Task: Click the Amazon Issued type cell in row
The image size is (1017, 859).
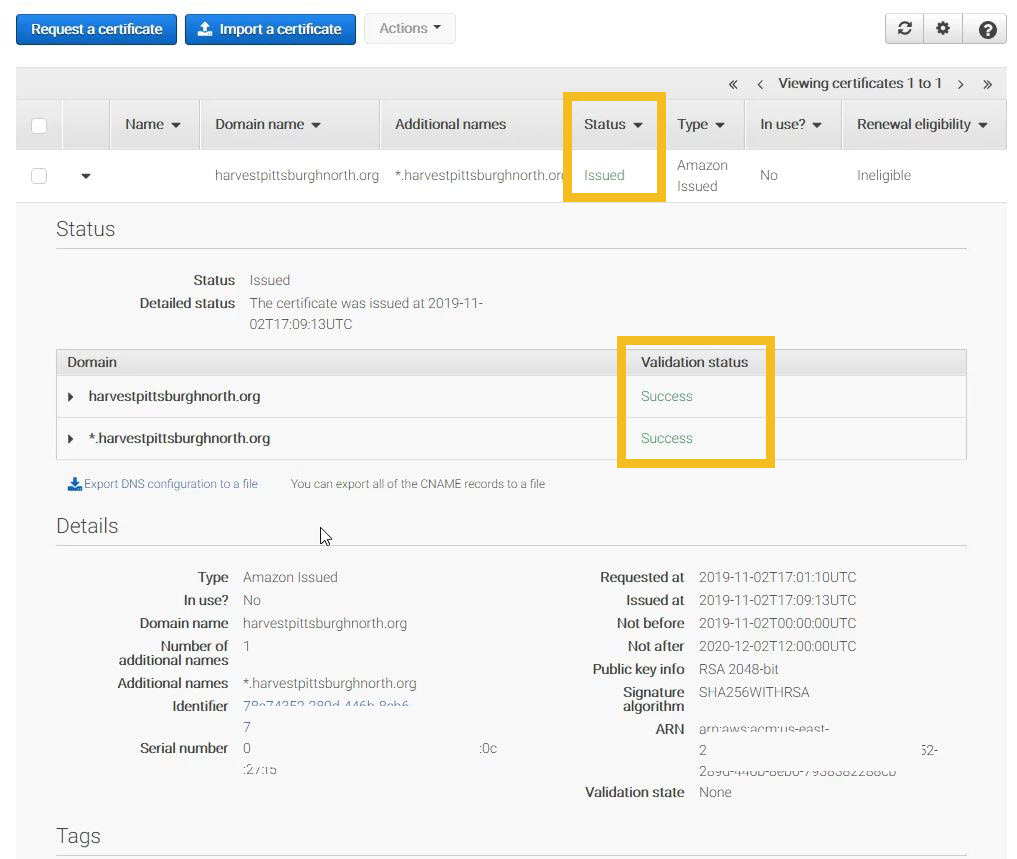Action: coord(702,176)
